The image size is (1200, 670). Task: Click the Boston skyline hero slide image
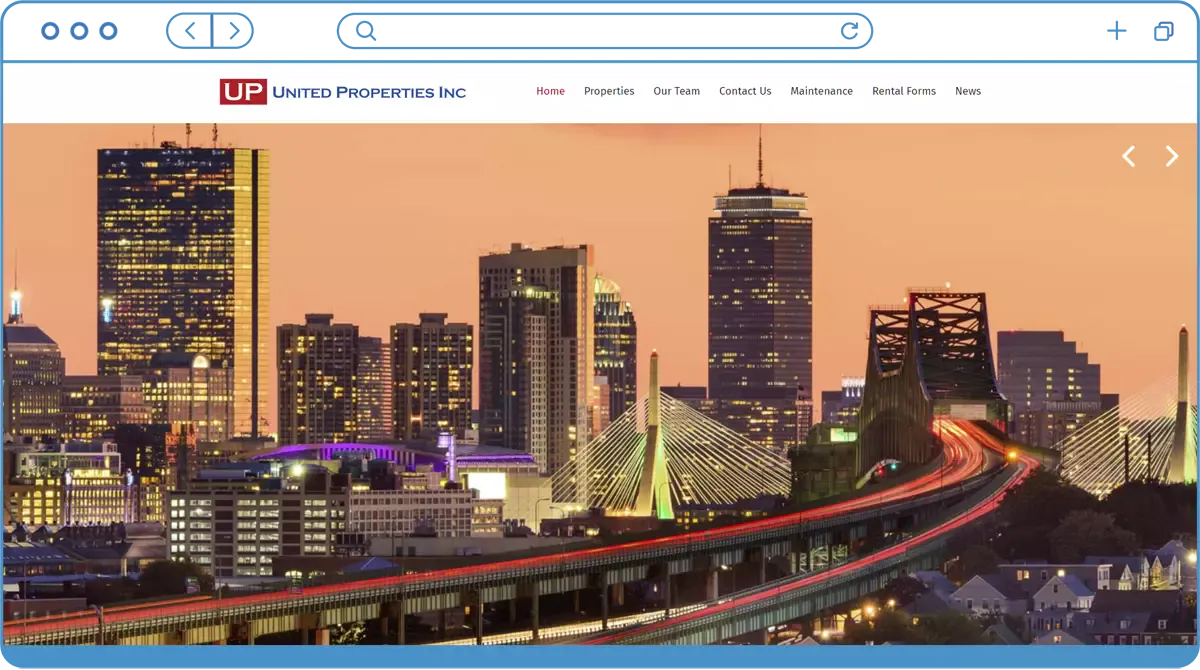click(600, 400)
